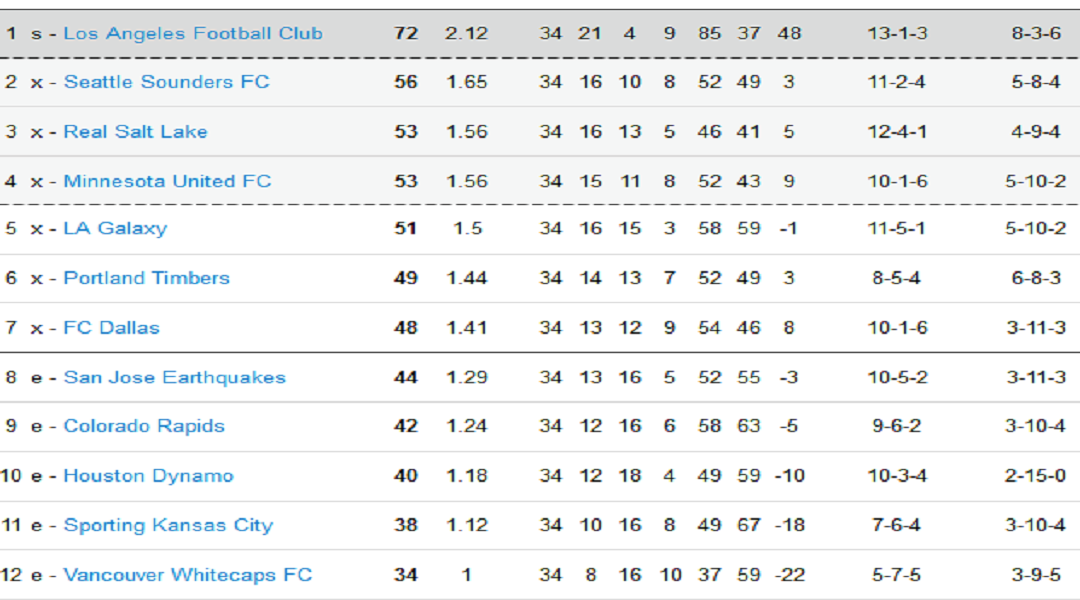Select Seattle Sounders' 11-2-4 home record
This screenshot has height=600, width=1080.
[896, 82]
